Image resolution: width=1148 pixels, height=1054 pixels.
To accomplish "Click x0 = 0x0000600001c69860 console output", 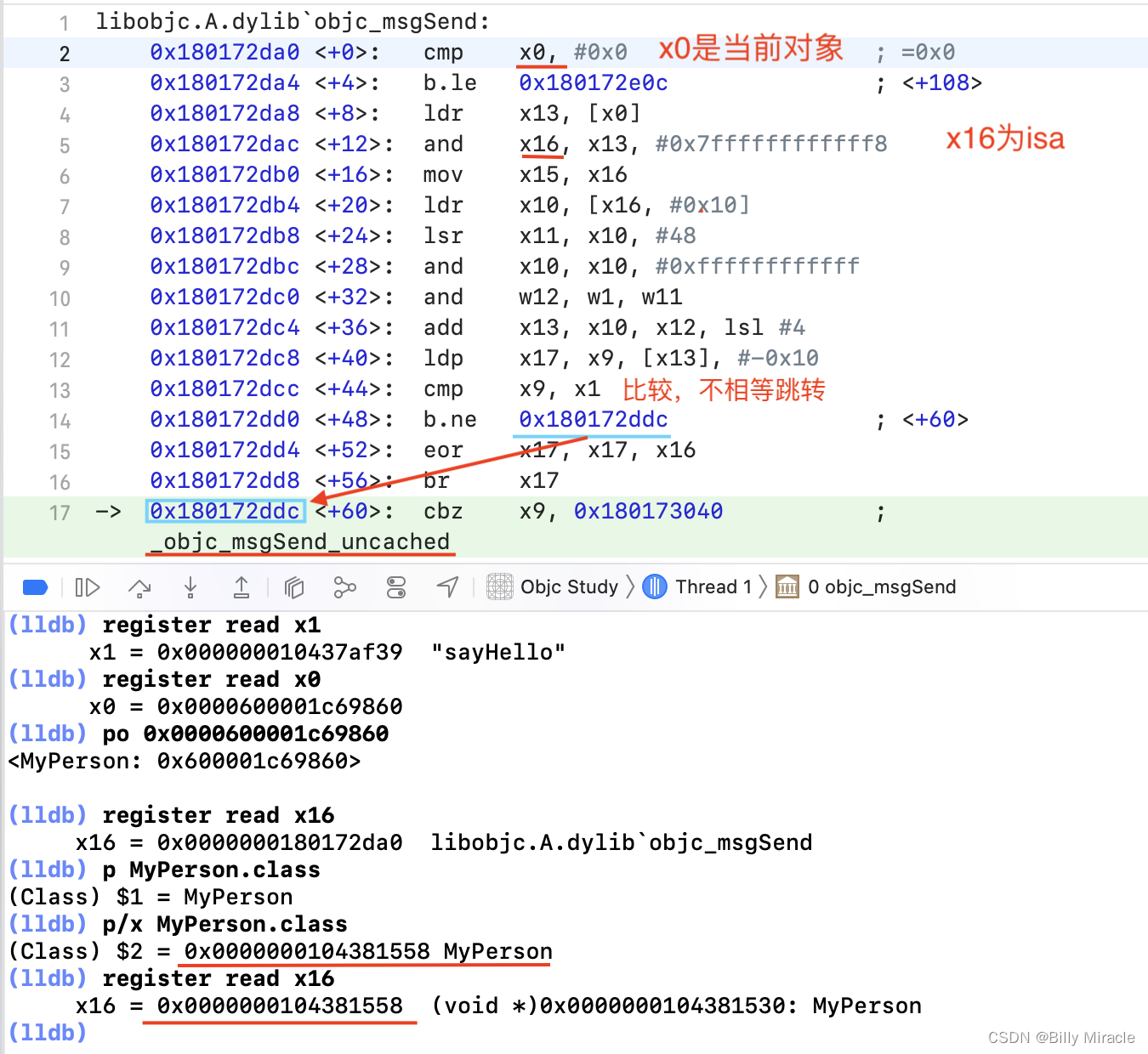I will click(x=246, y=707).
